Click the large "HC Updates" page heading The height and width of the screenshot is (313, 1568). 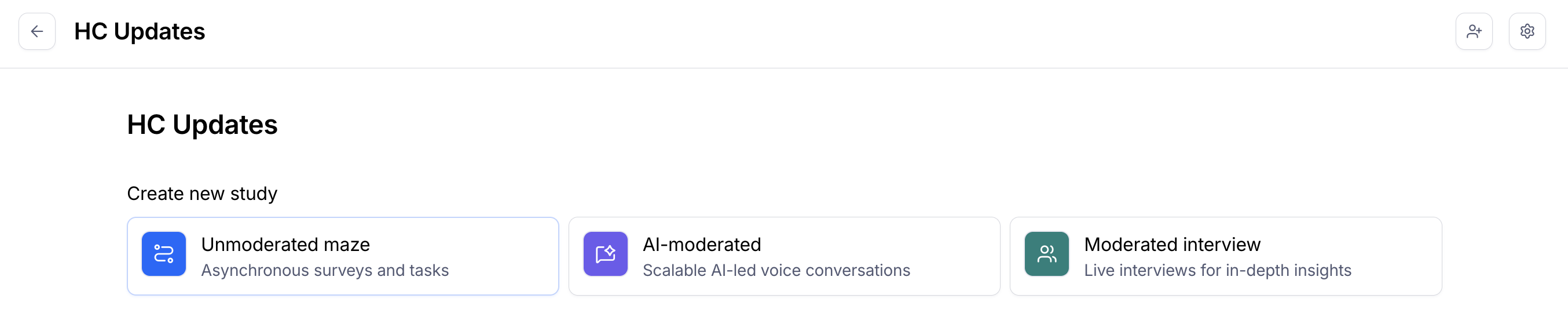pyautogui.click(x=202, y=125)
